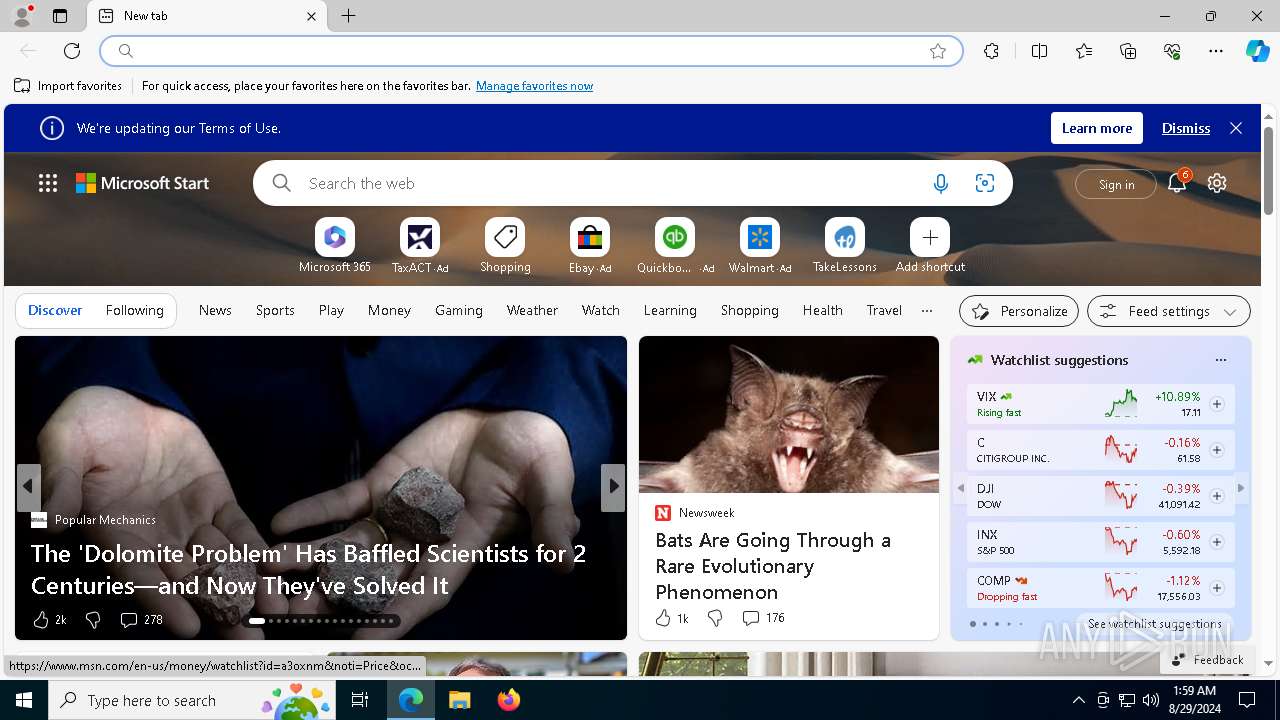Open the Favorites star list icon
This screenshot has height=720, width=1280.
(x=1084, y=51)
